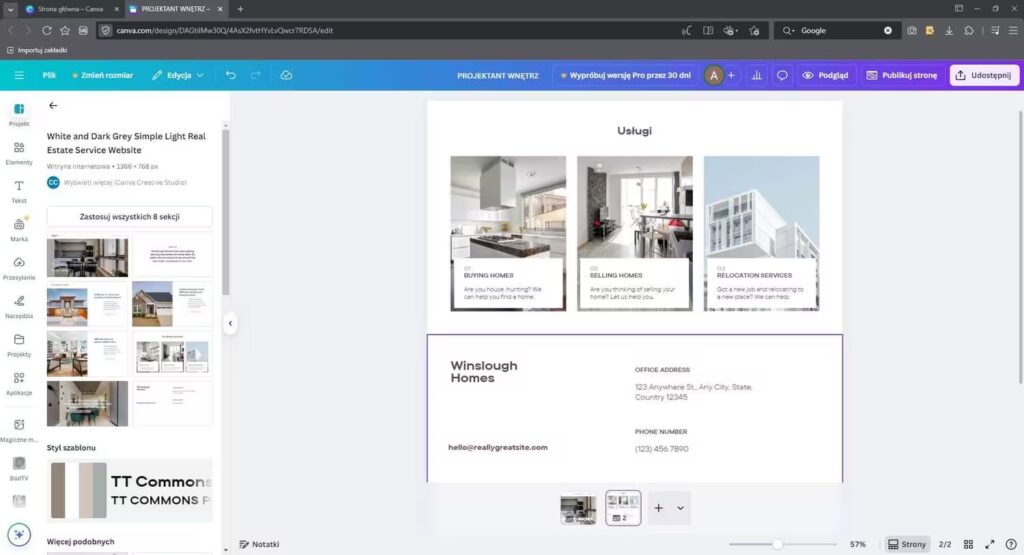Redo the last action
This screenshot has width=1024, height=555.
pyautogui.click(x=255, y=75)
